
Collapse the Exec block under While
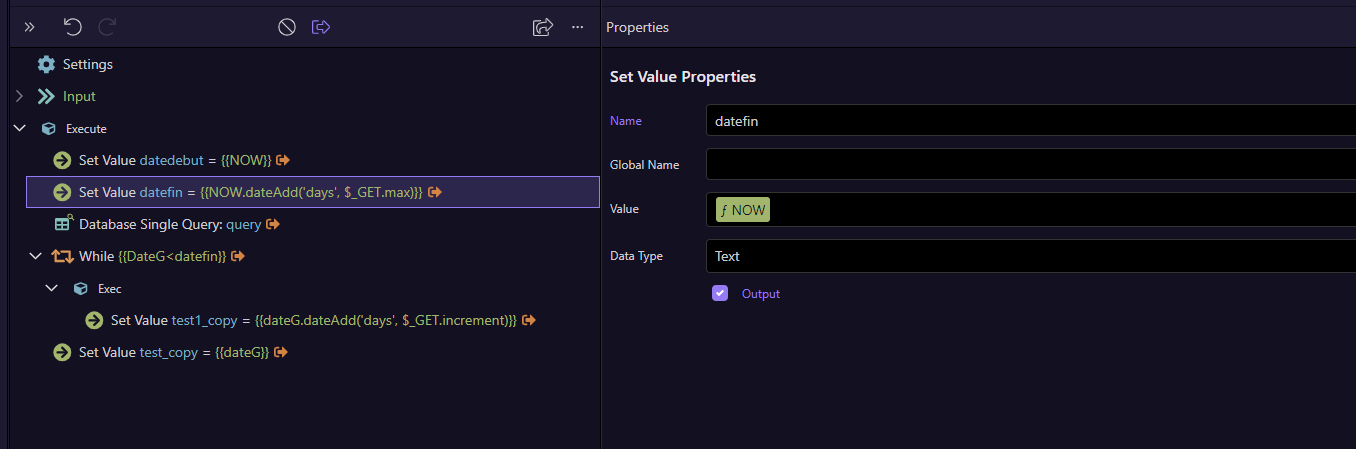pos(52,288)
